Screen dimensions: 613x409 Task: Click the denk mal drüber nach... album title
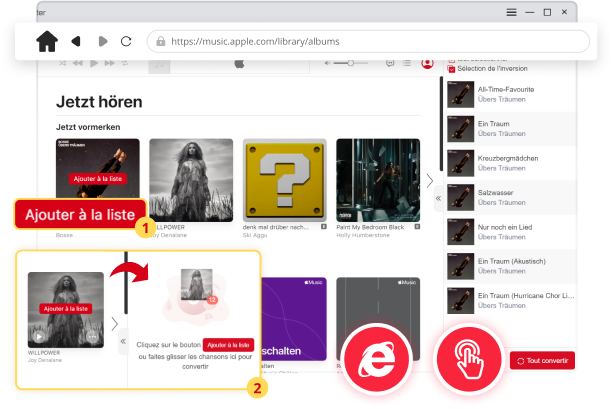pyautogui.click(x=276, y=227)
